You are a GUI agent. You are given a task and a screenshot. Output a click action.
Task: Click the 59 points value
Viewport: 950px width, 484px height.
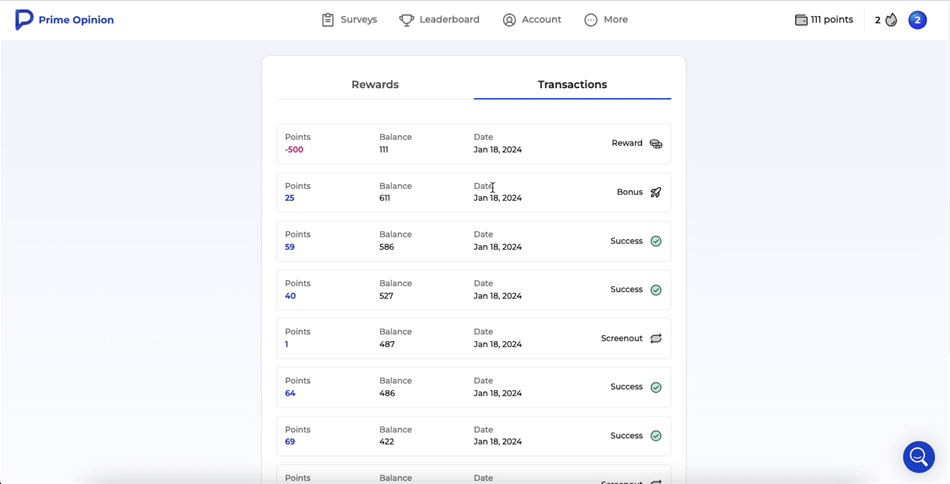pyautogui.click(x=290, y=247)
